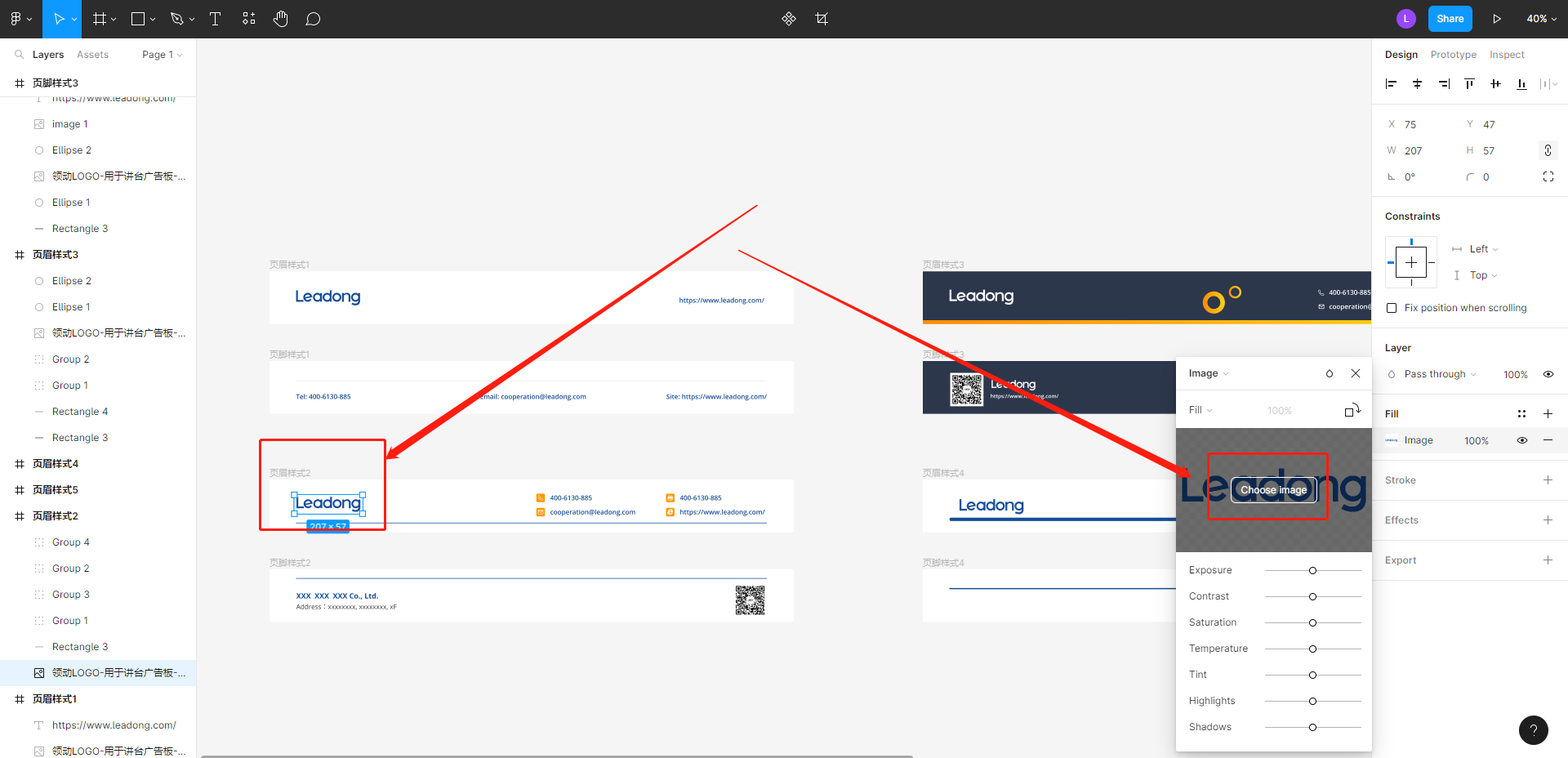Switch to the Assets tab

[92, 55]
